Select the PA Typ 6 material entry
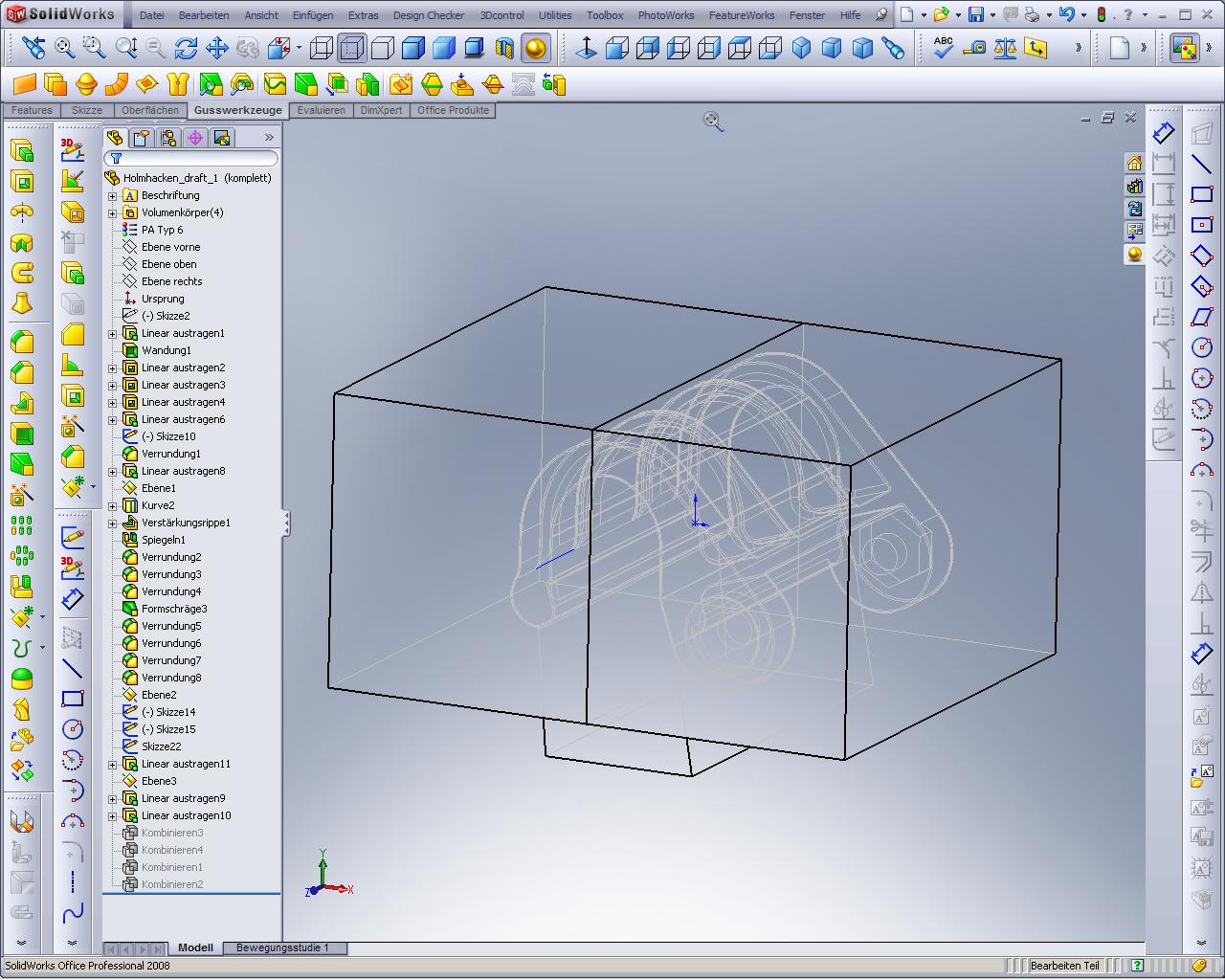The height and width of the screenshot is (980, 1225). 162,230
